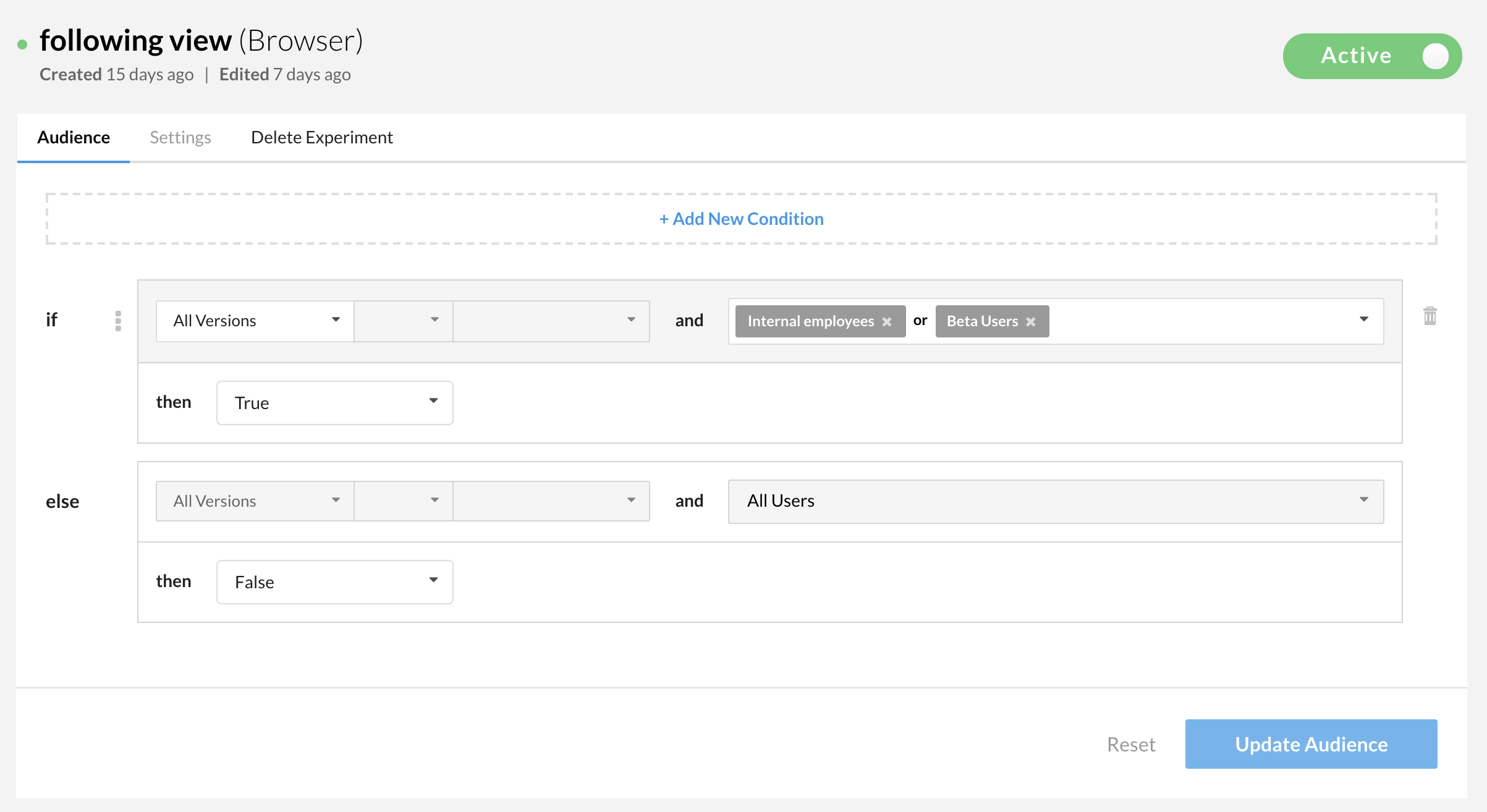
Task: Grab the if condition drag handle
Action: pos(118,321)
